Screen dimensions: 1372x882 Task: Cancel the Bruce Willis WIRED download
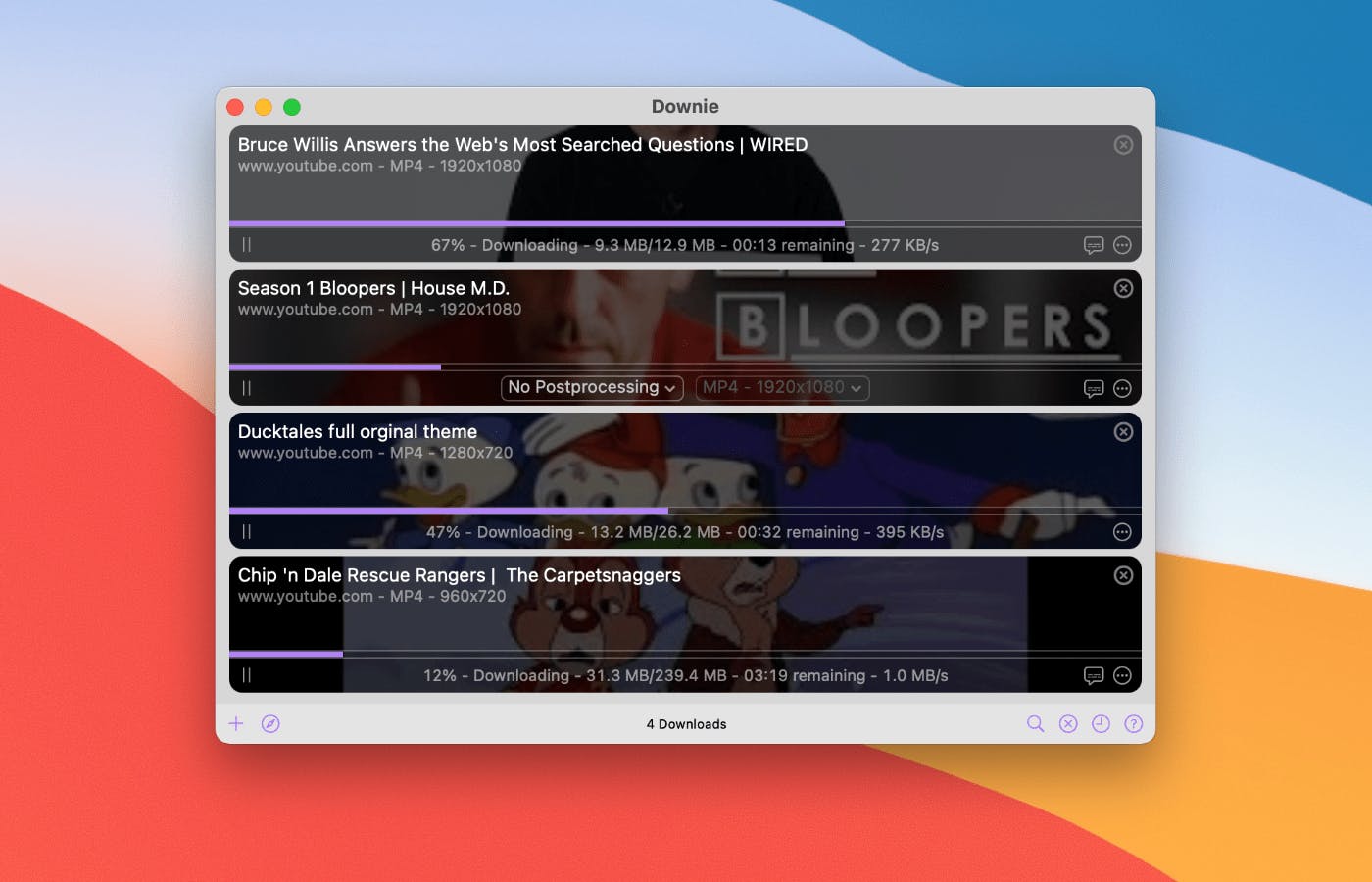coord(1123,145)
